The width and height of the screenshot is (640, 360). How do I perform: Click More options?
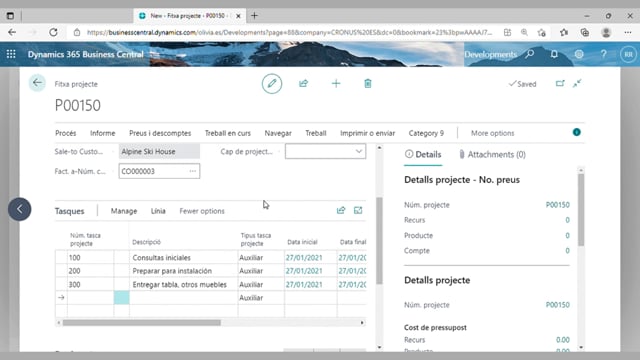(x=493, y=133)
